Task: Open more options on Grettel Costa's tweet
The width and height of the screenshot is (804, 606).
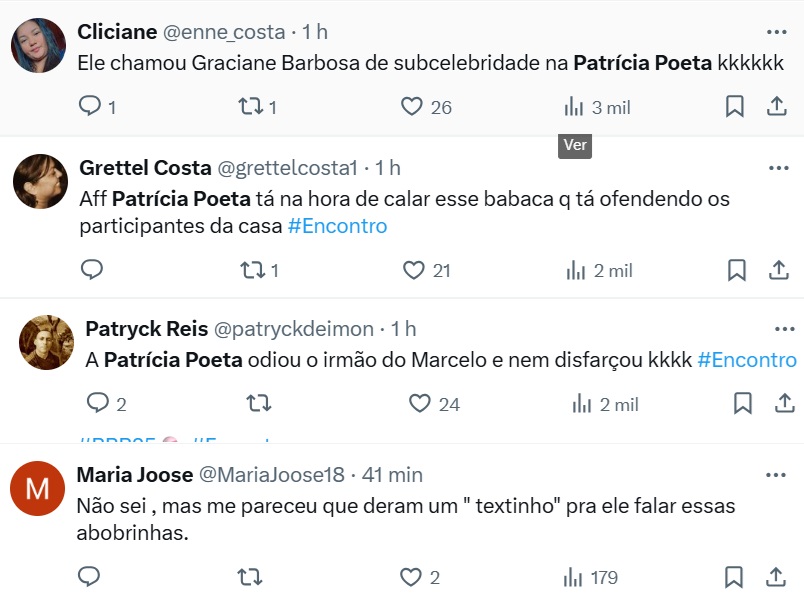Action: pos(778,168)
